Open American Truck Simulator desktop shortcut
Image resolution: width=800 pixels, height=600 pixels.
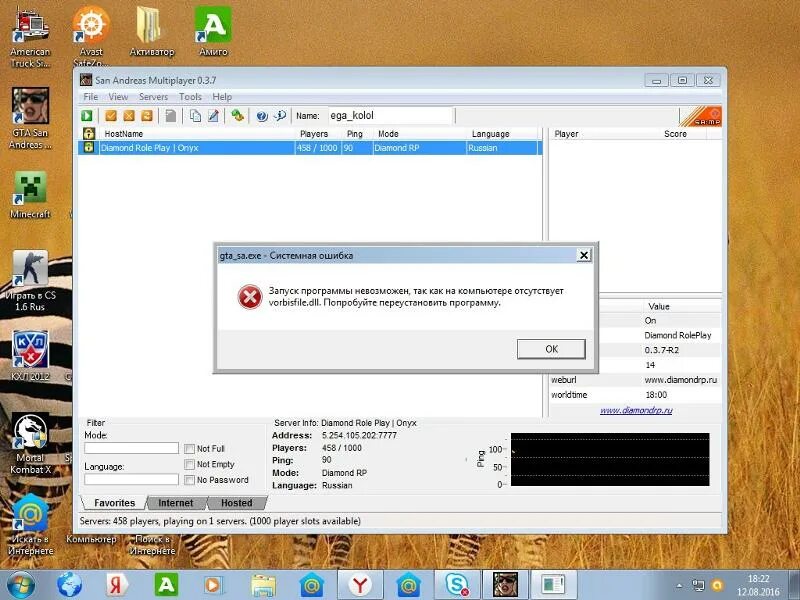pyautogui.click(x=30, y=37)
